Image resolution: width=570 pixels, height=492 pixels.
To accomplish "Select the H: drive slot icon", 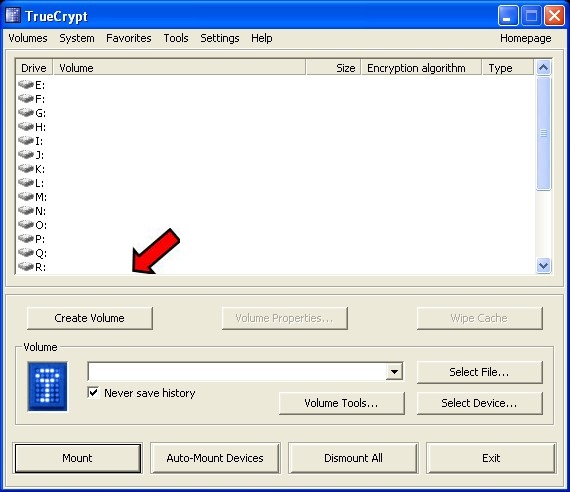I will coord(26,127).
